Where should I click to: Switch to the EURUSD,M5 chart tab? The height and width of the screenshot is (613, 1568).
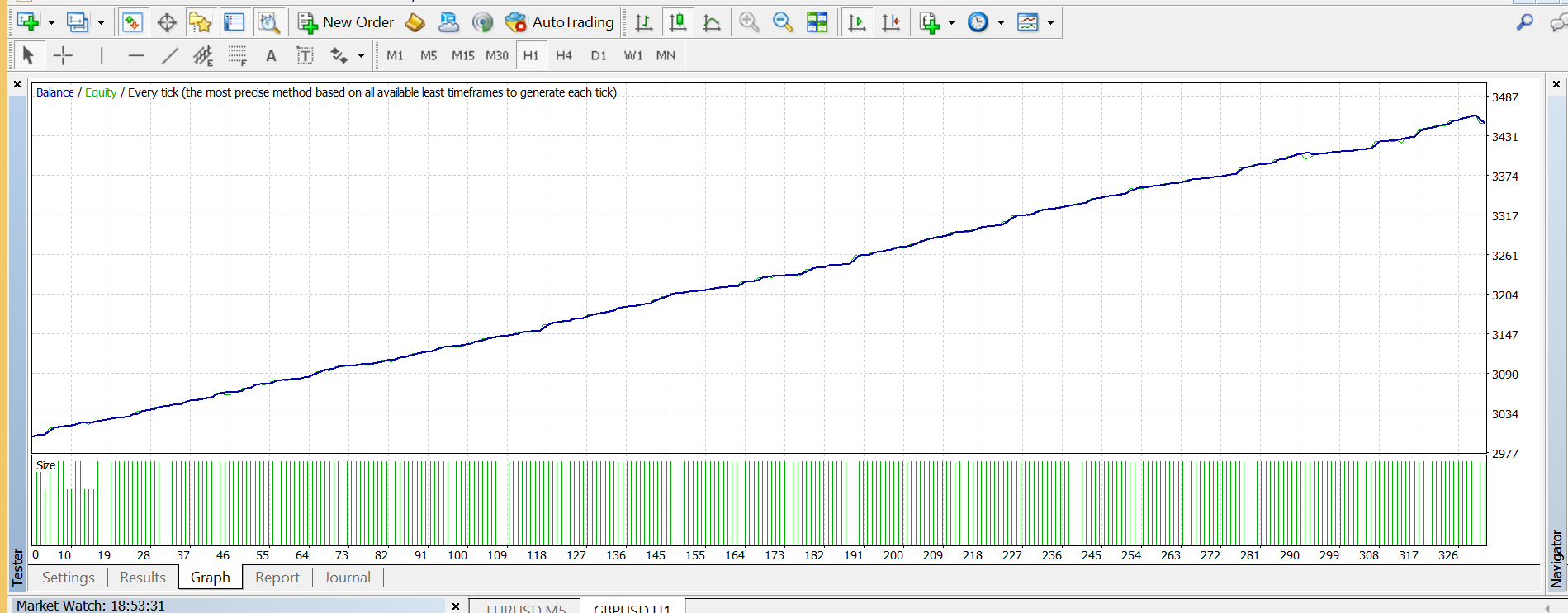(526, 608)
